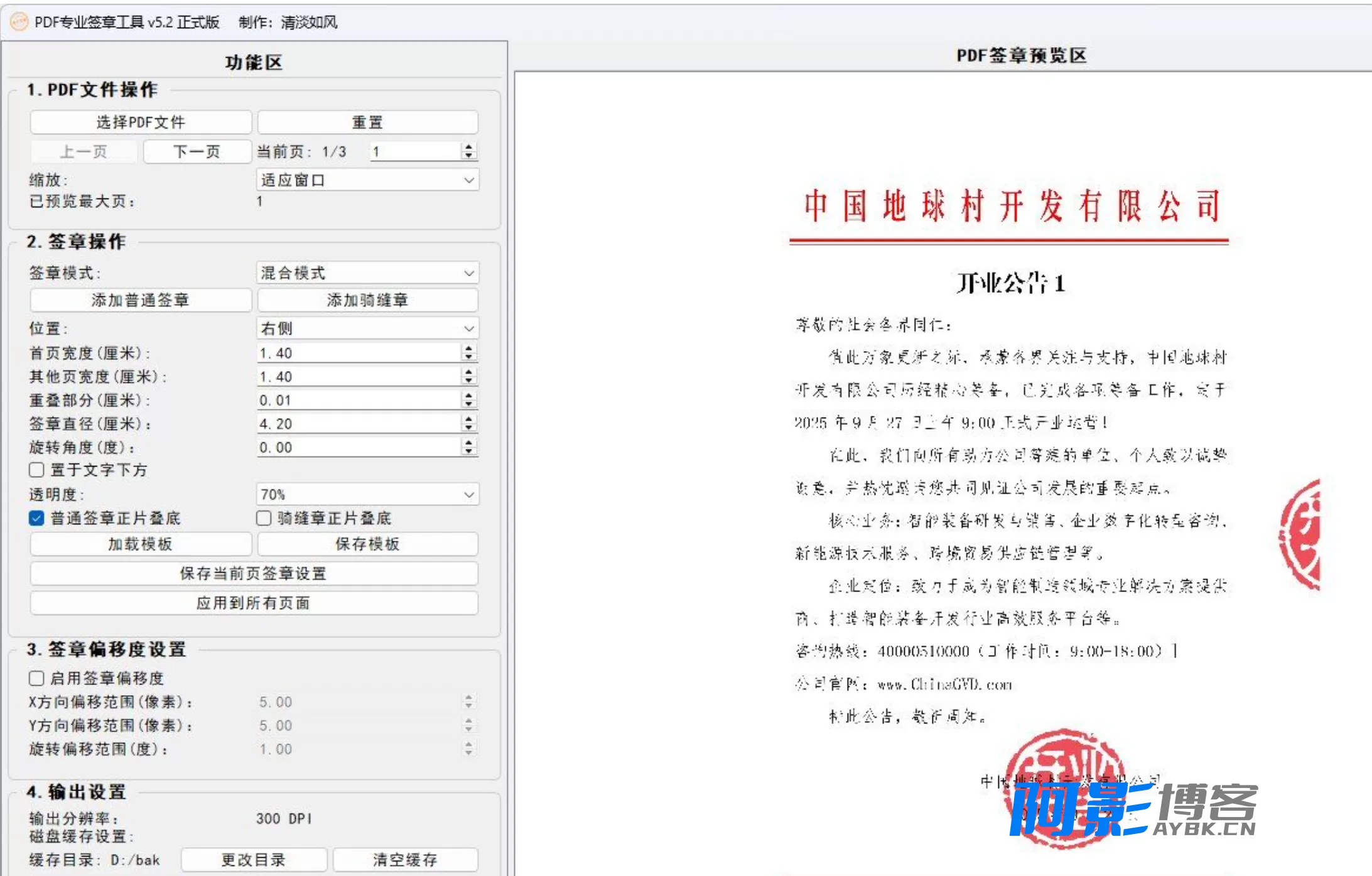The height and width of the screenshot is (876, 1372).
Task: Expand the 70% transparency dropdown
Action: [367, 494]
